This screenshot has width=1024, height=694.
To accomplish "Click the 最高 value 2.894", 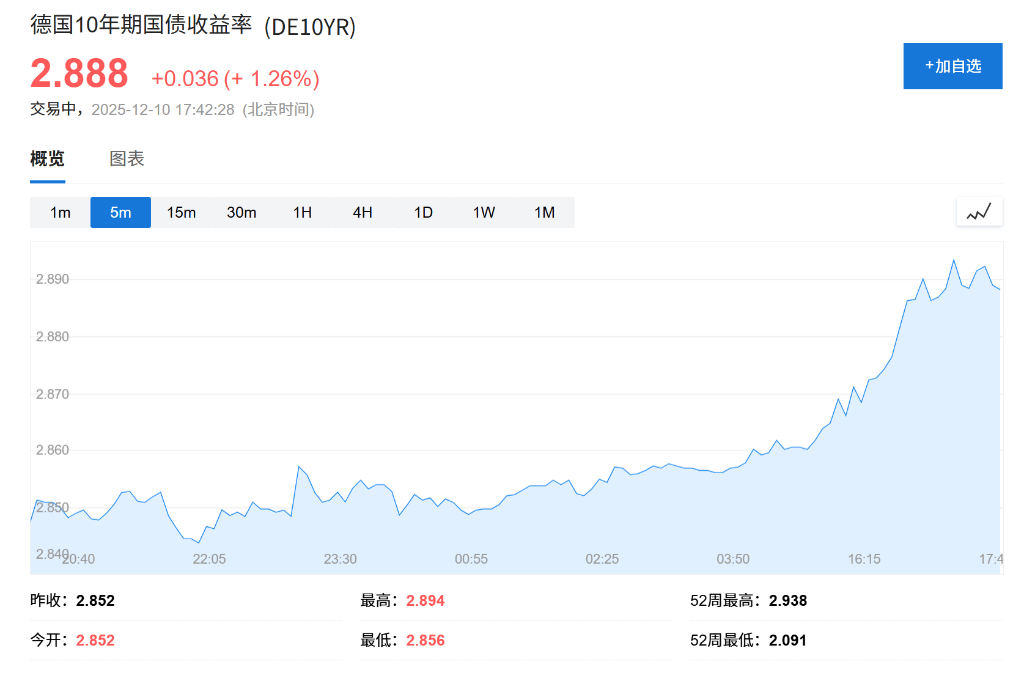I will [425, 601].
